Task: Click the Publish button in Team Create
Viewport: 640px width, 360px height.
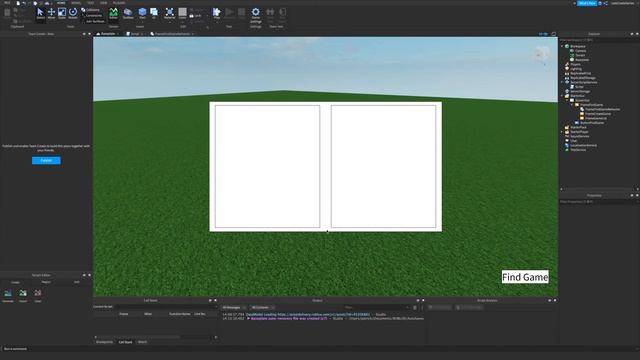Action: pyautogui.click(x=46, y=160)
